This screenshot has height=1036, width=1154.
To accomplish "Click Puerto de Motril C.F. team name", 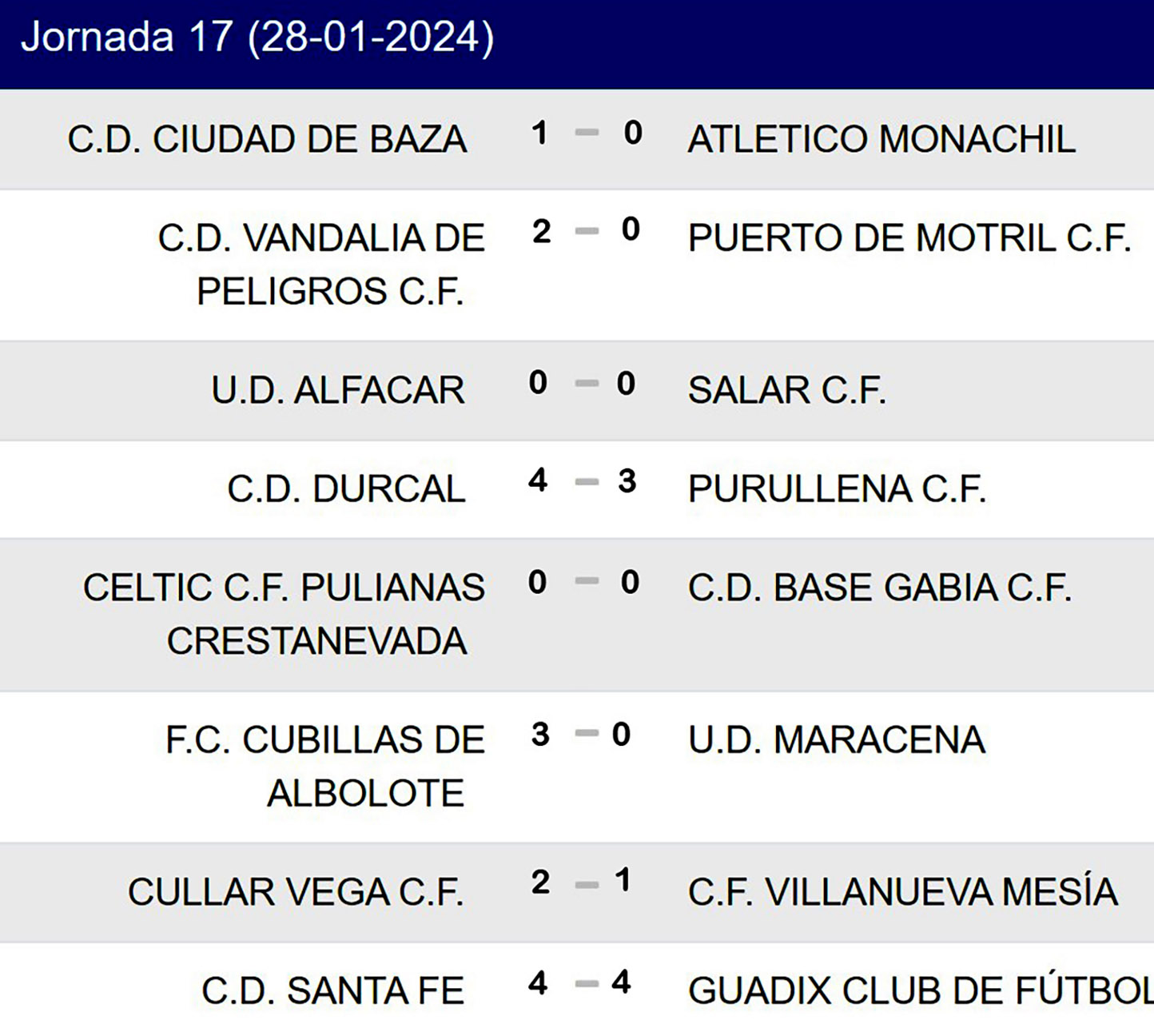I will click(x=909, y=238).
